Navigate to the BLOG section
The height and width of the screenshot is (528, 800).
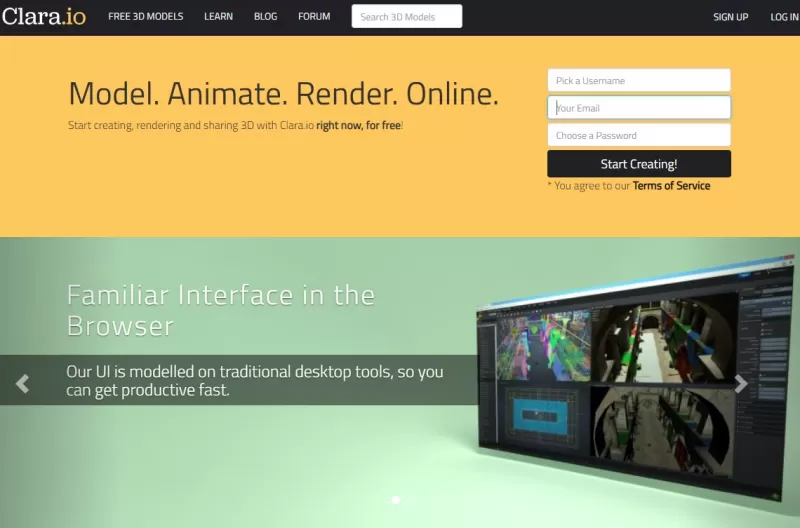tap(266, 17)
